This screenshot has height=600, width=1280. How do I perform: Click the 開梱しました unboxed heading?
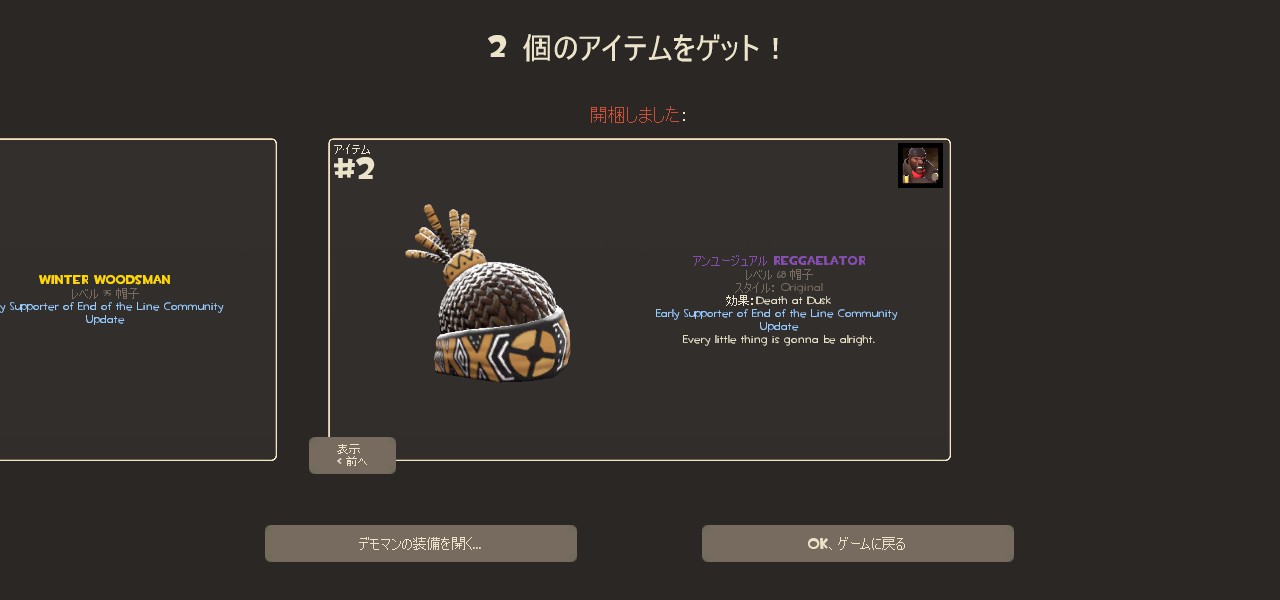(x=635, y=115)
